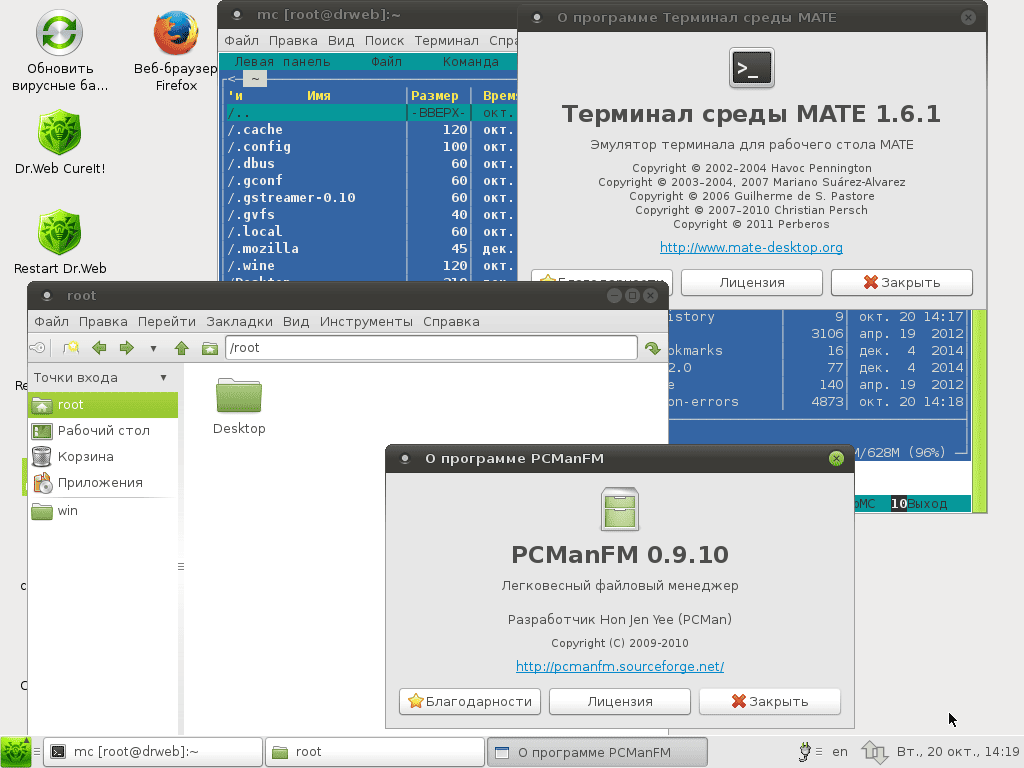This screenshot has width=1024, height=768.
Task: Close the PCManFM about dialog via green X
Action: pyautogui.click(x=836, y=458)
